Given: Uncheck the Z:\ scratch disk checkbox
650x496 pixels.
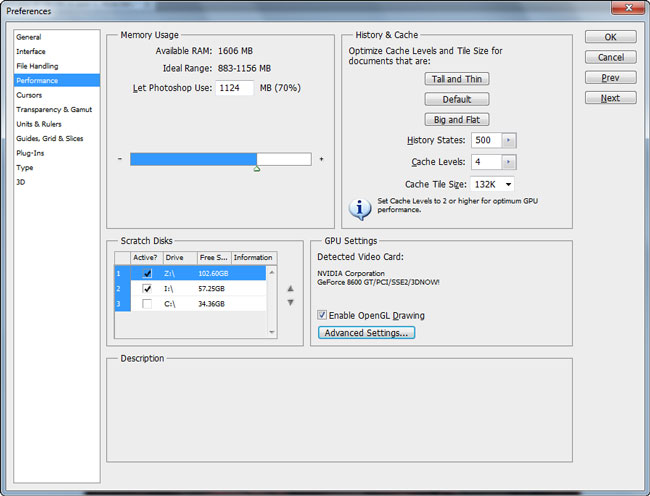Looking at the screenshot, I should pos(148,273).
